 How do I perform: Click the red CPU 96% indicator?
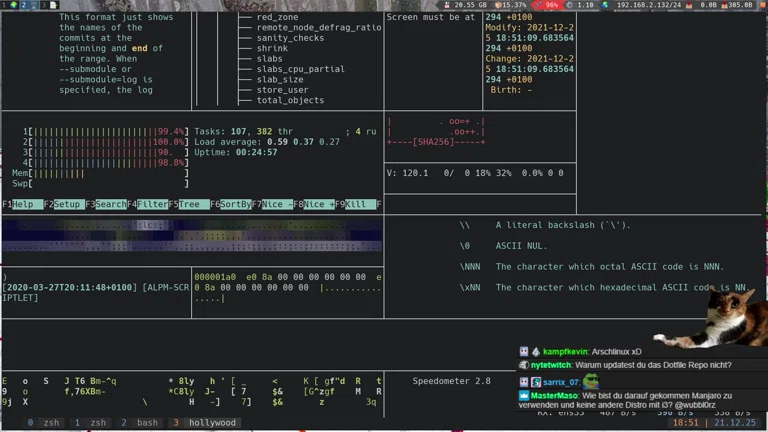coord(547,5)
